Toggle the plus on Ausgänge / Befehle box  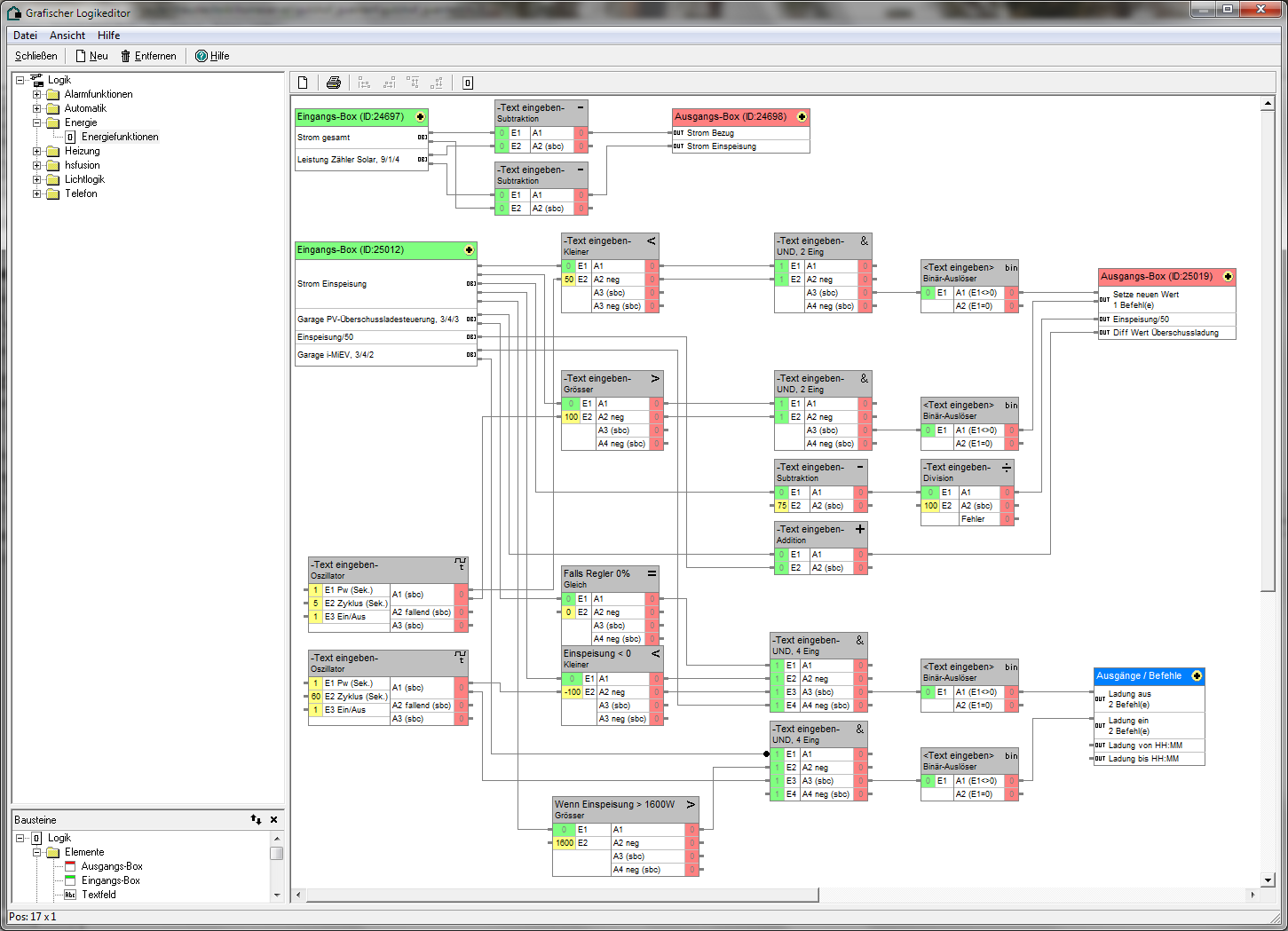pos(1197,676)
